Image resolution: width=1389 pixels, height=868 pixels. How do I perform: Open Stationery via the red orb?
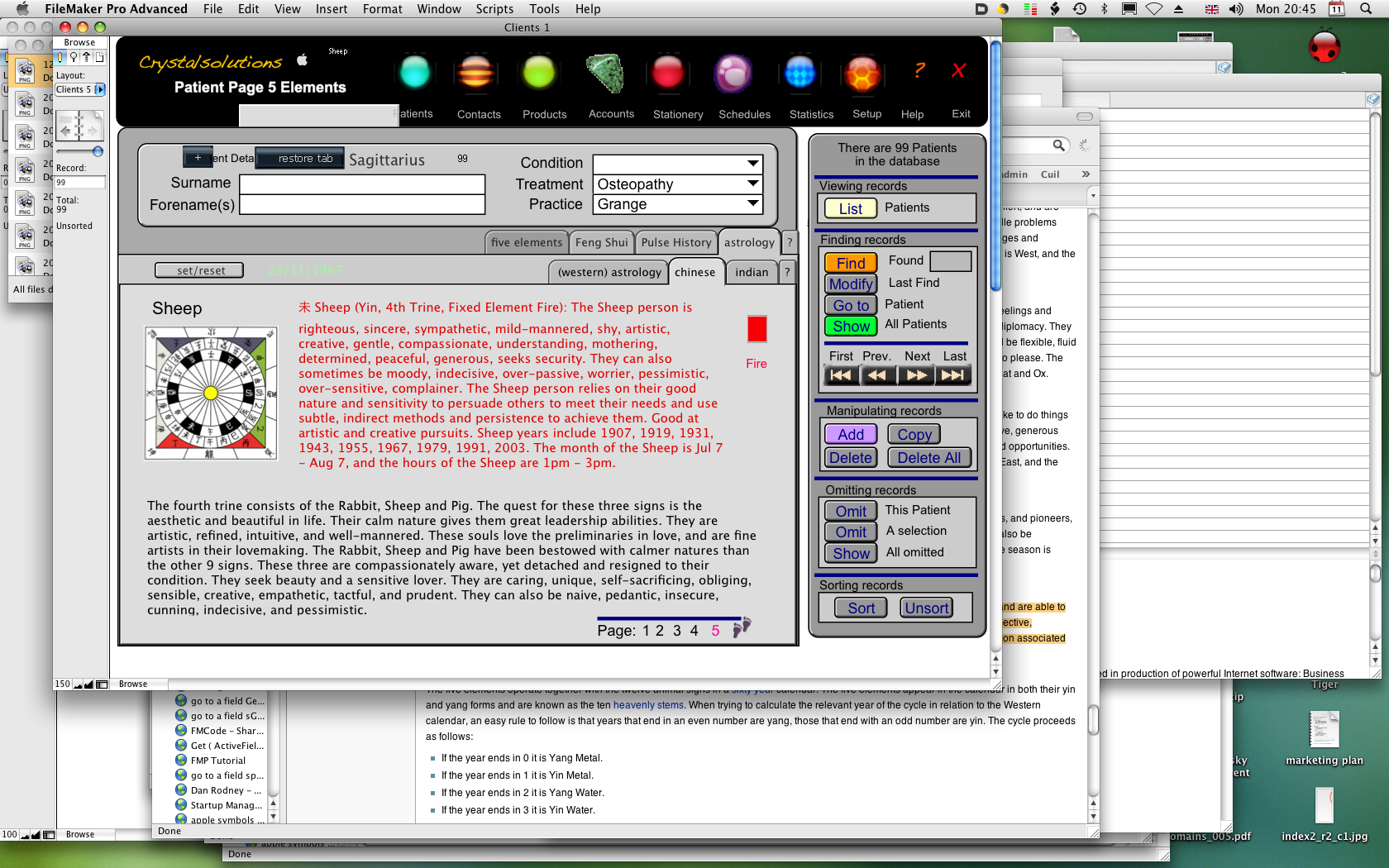point(668,73)
